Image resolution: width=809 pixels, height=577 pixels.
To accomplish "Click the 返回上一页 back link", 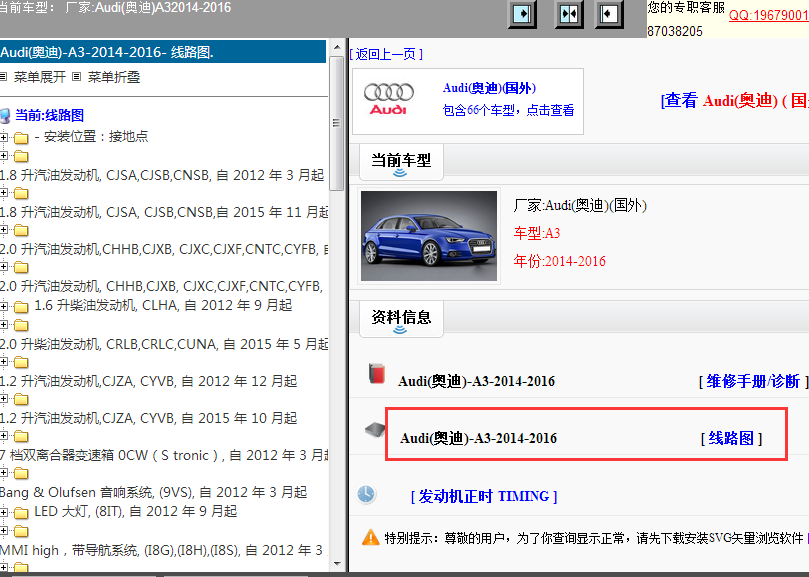I will [386, 54].
